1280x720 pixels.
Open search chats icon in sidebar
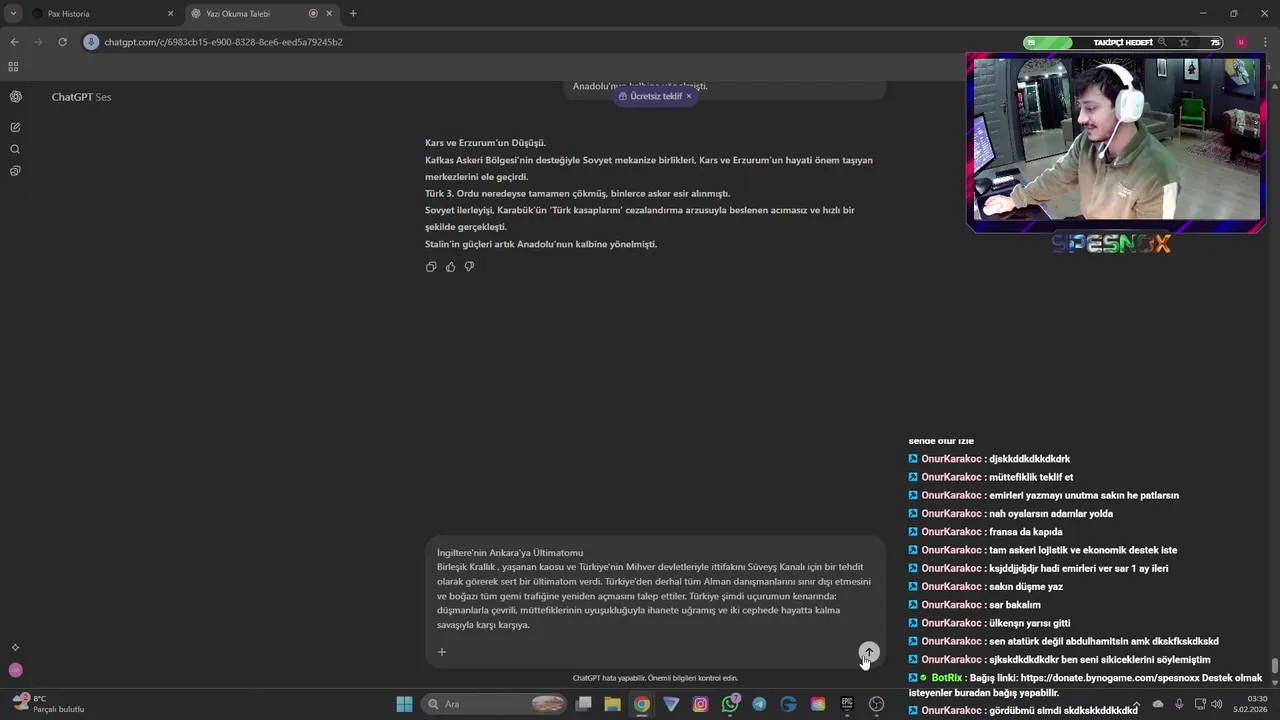click(x=15, y=149)
